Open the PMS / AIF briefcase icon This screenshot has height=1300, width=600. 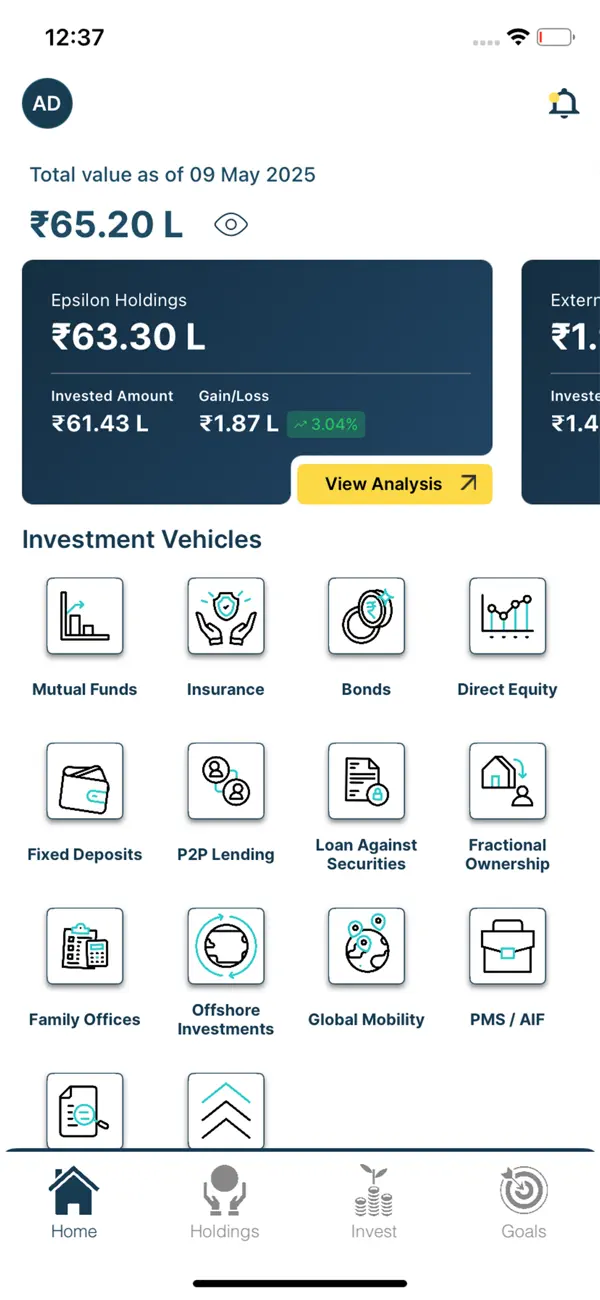pos(508,946)
